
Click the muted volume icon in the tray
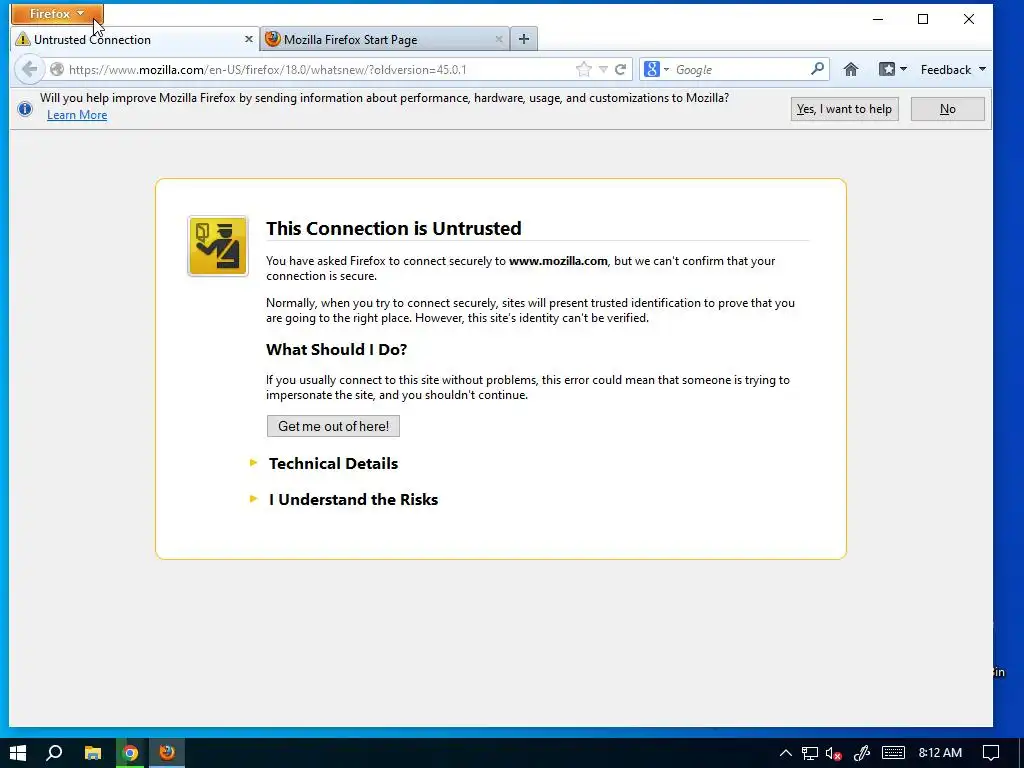coord(833,753)
